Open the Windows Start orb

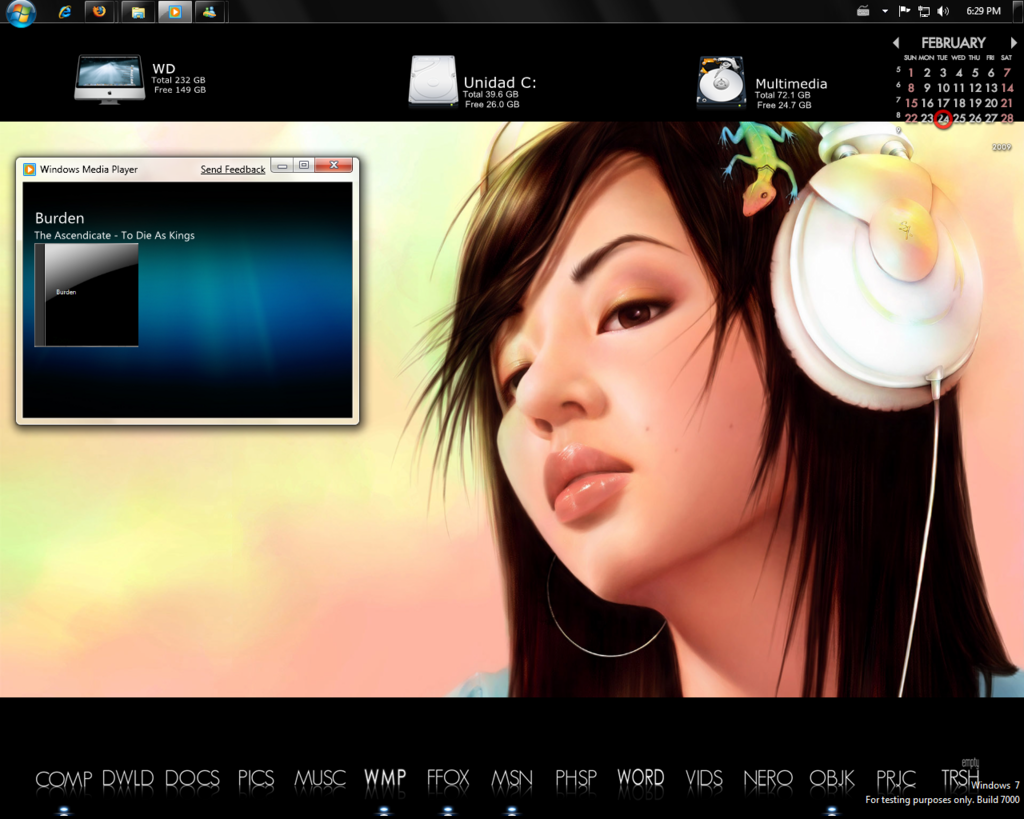click(20, 12)
